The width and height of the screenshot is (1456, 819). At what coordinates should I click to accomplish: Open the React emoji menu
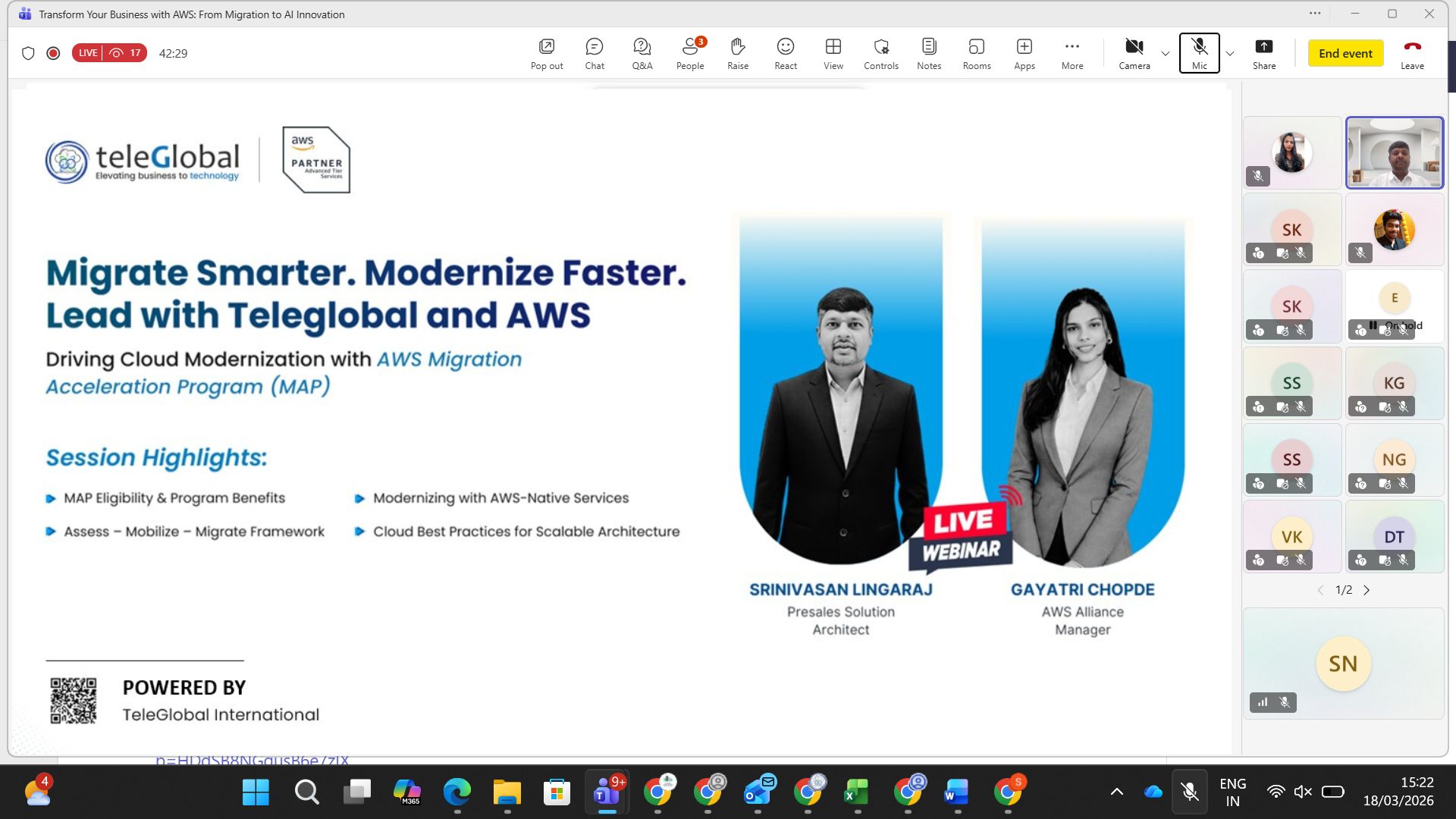pos(785,53)
